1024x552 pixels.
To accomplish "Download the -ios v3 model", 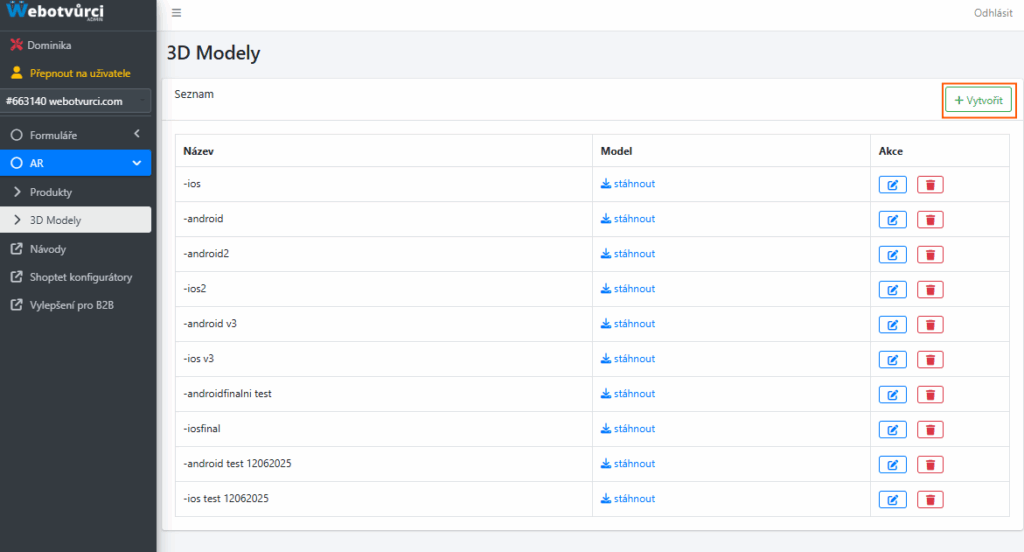I will coord(628,359).
